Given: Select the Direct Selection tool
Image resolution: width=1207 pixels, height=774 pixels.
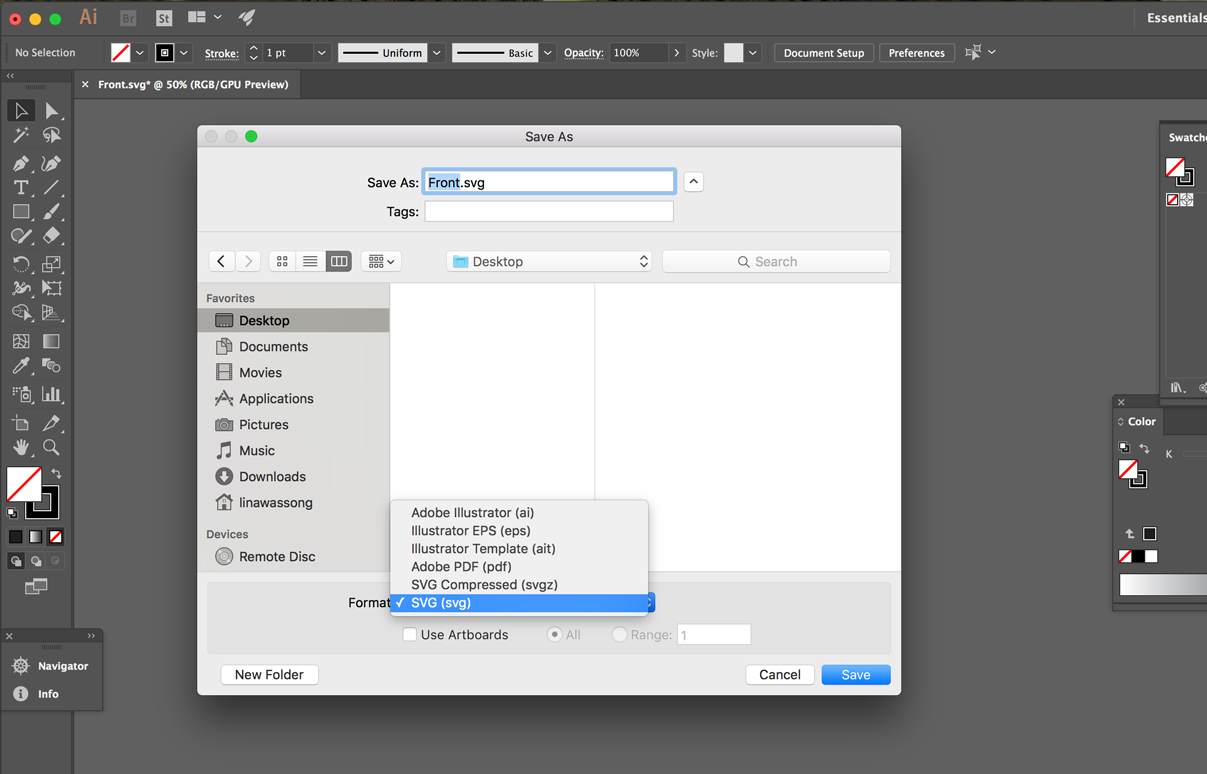Looking at the screenshot, I should (x=51, y=111).
